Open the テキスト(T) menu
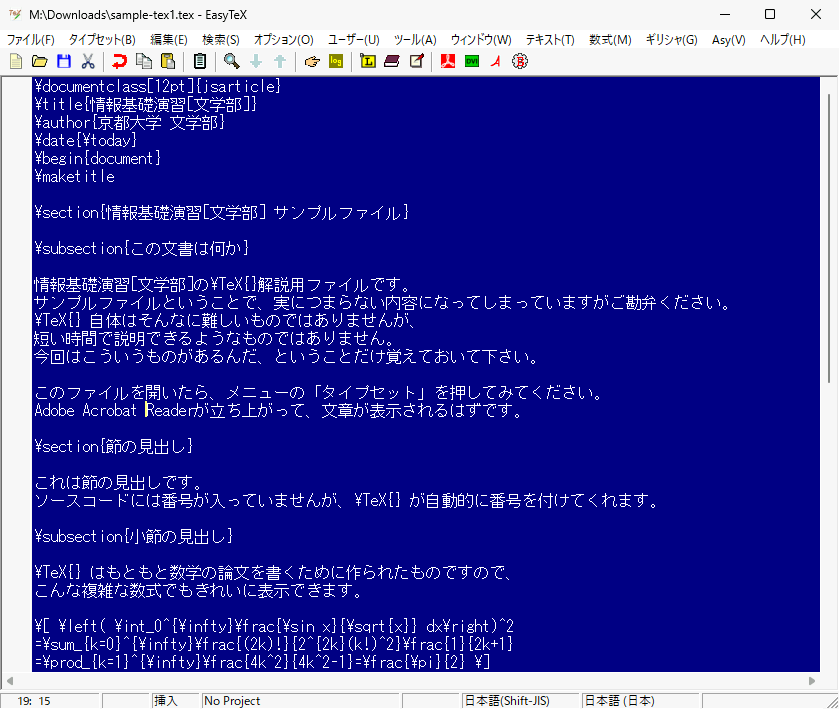The width and height of the screenshot is (839, 709). [x=550, y=40]
